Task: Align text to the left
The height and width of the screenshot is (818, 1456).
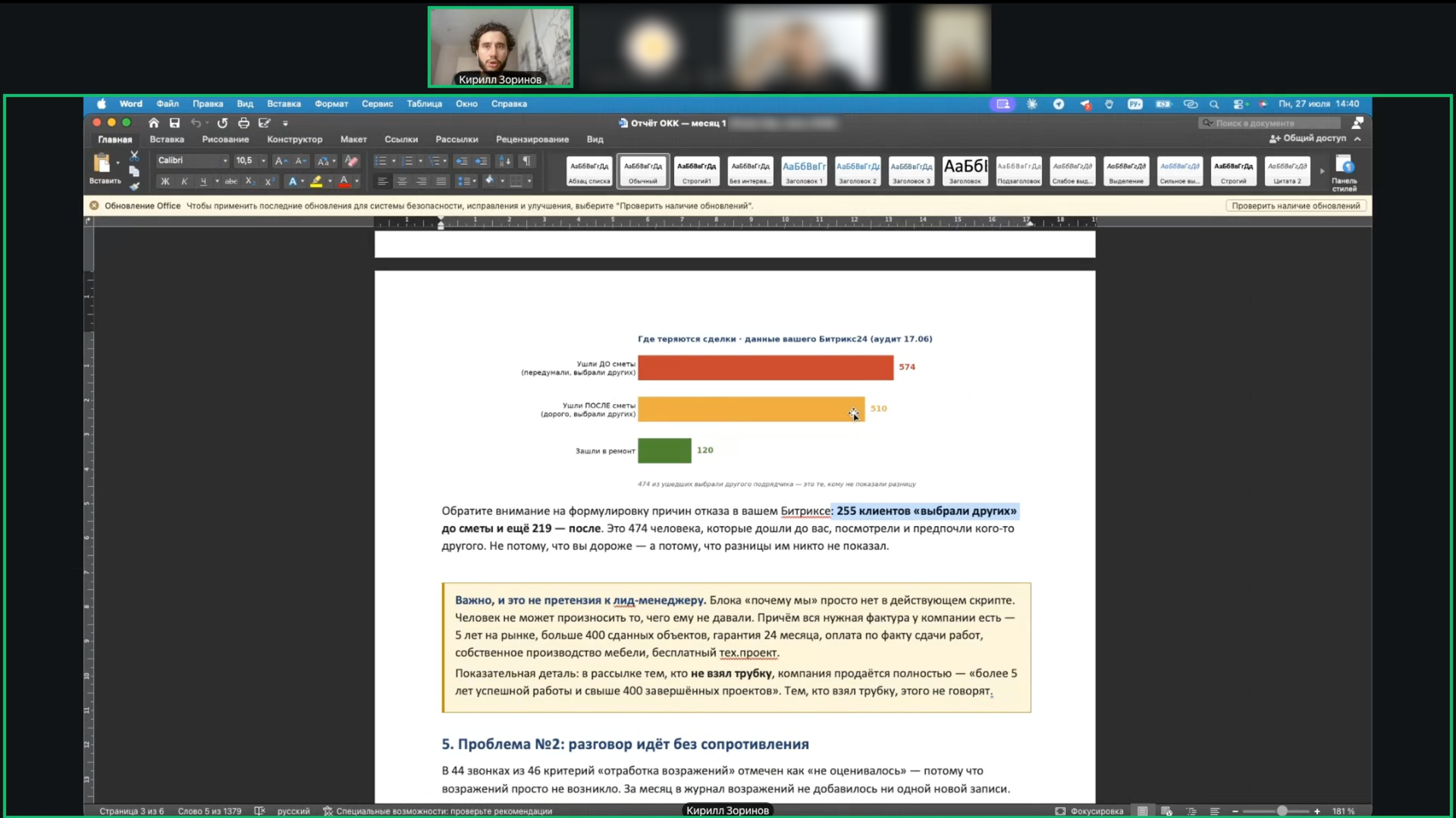Action: [x=382, y=181]
